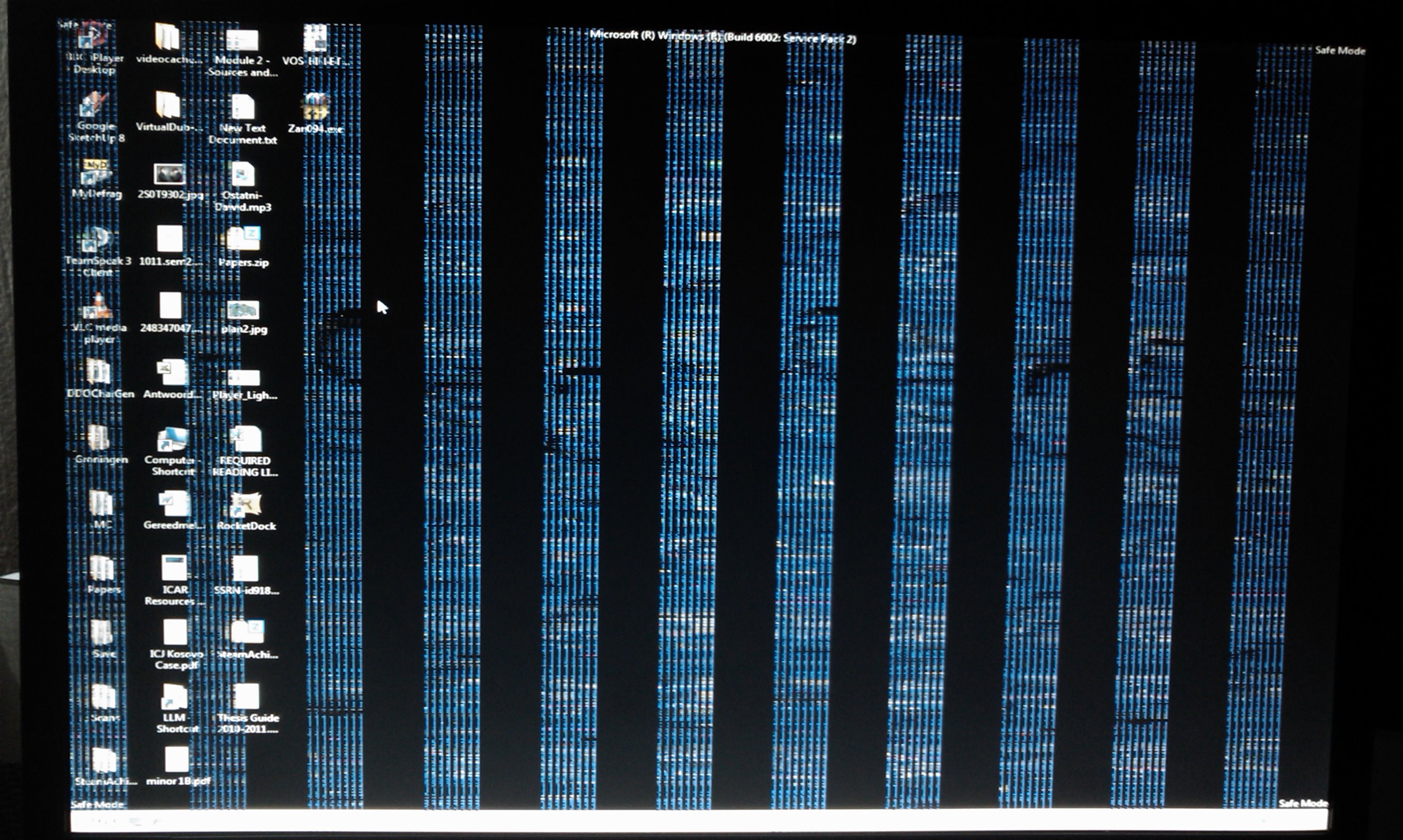The image size is (1403, 840).
Task: Open the videocache... folder
Action: 167,37
